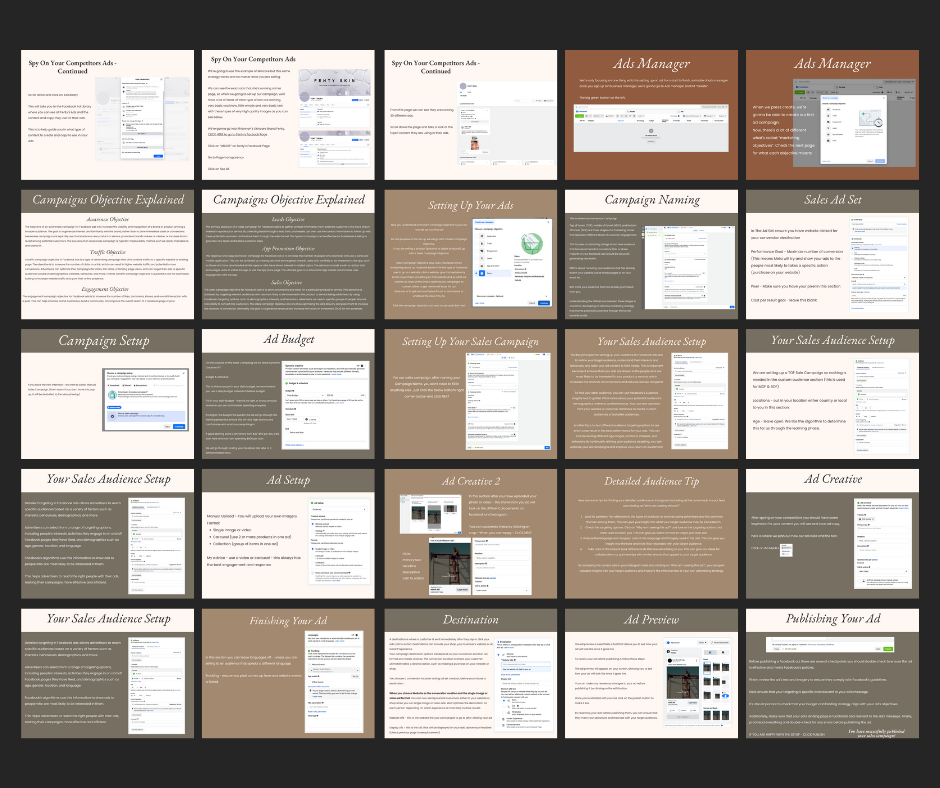The image size is (940, 788).
Task: Click the Leads Objective heading
Action: click(288, 217)
